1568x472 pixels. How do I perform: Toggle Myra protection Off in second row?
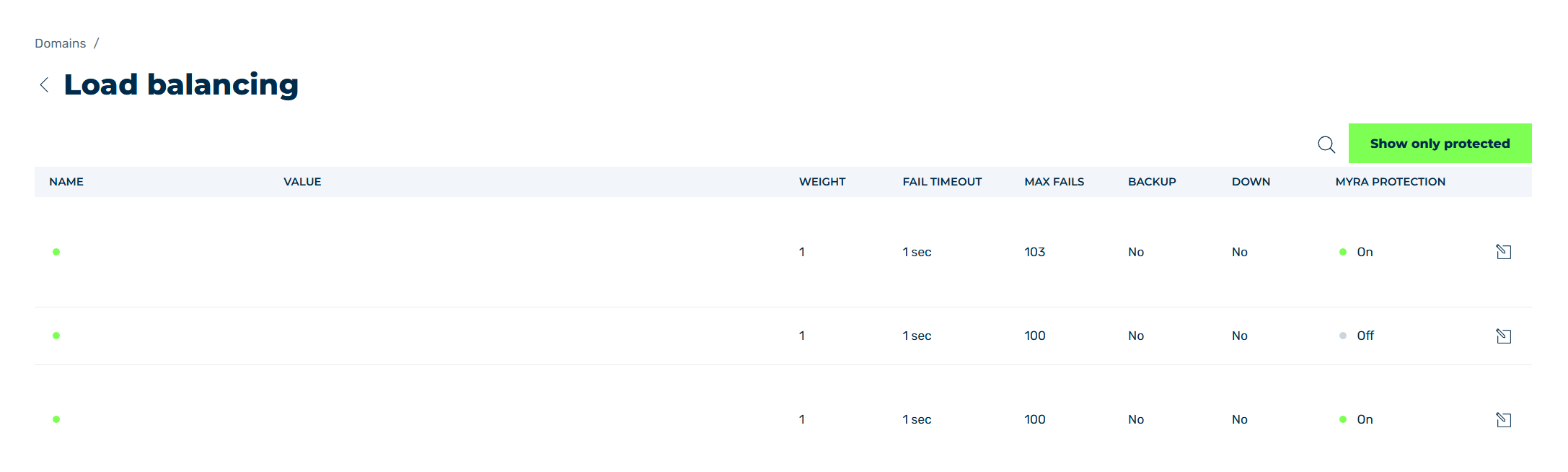1357,336
